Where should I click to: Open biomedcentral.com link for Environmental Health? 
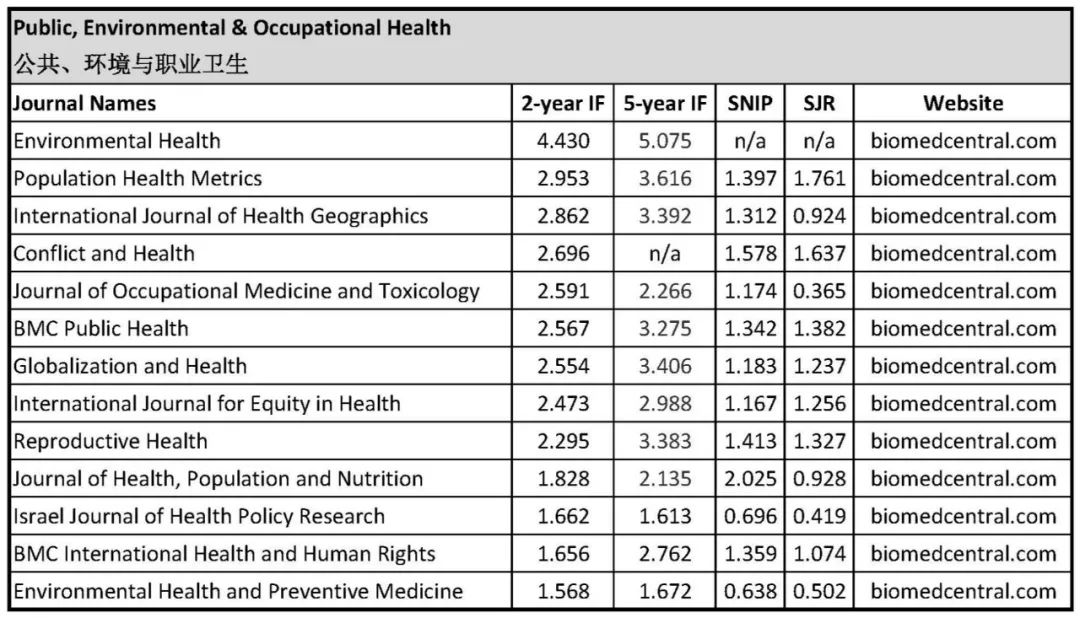(x=962, y=141)
